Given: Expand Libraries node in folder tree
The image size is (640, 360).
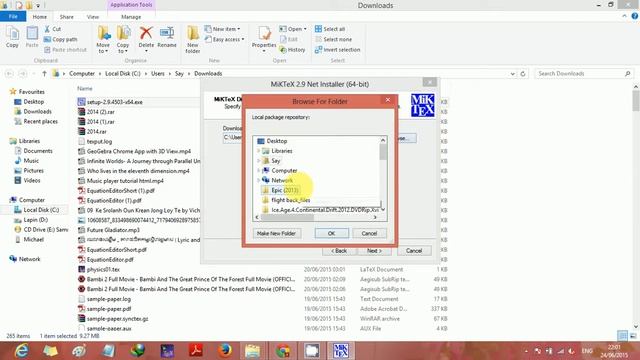Looking at the screenshot, I should coord(258,151).
